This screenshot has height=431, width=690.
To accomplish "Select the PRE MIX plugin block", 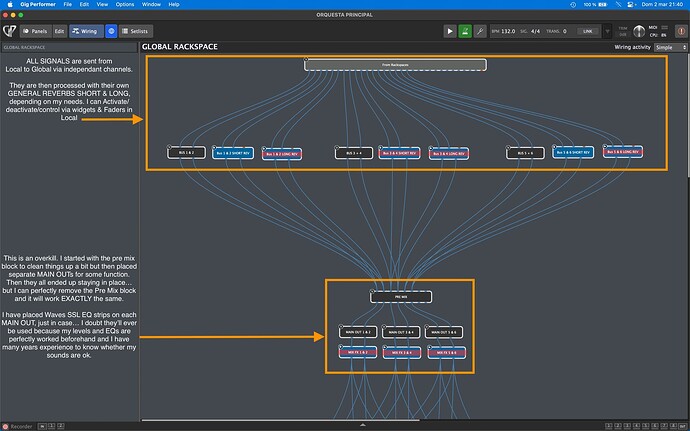I will click(401, 297).
